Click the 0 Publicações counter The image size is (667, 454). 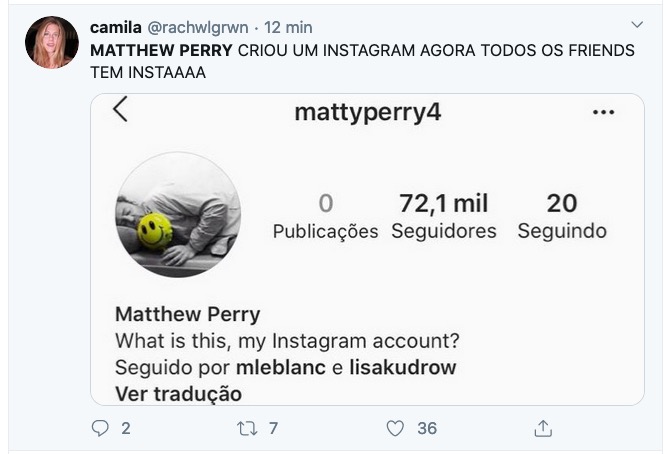click(325, 216)
